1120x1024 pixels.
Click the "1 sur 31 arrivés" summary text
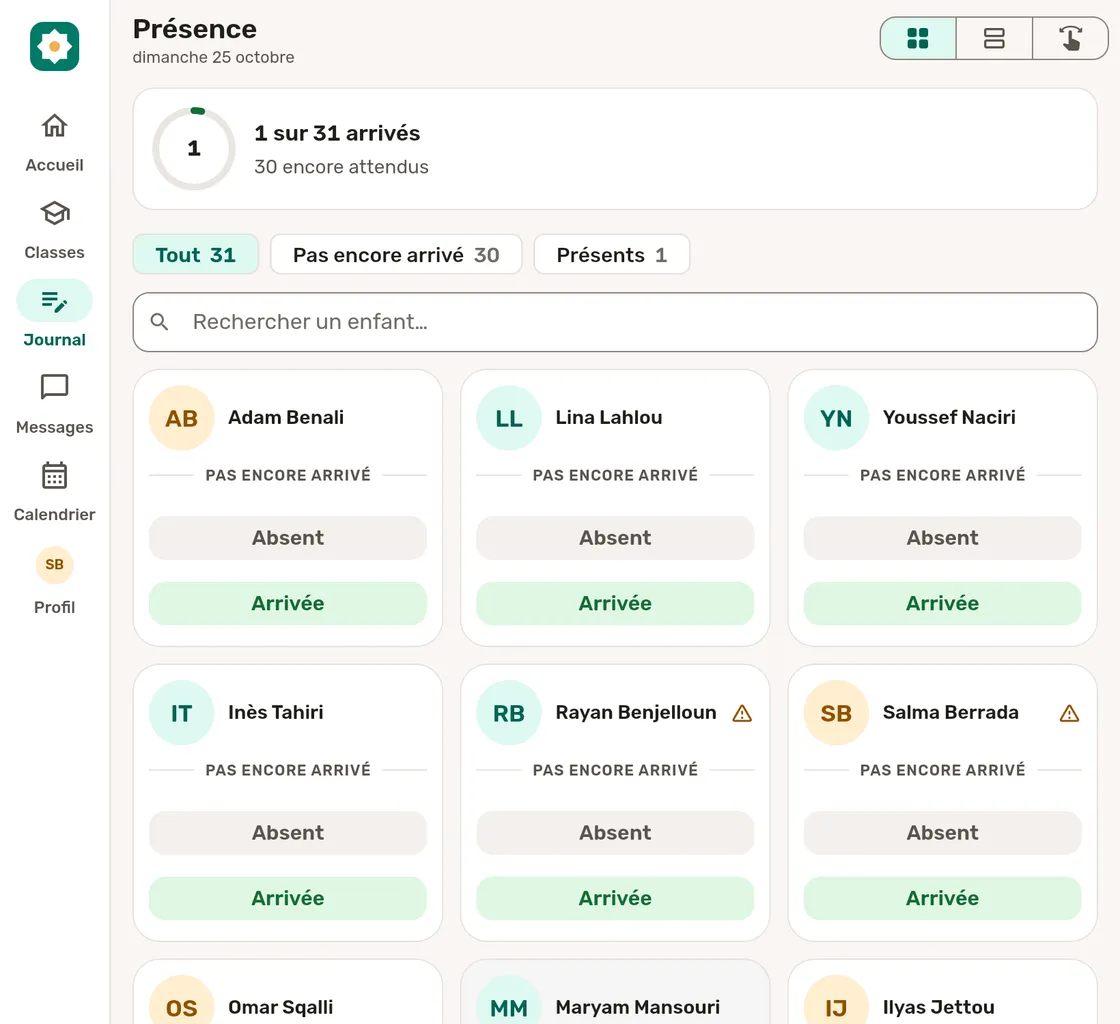pos(337,134)
